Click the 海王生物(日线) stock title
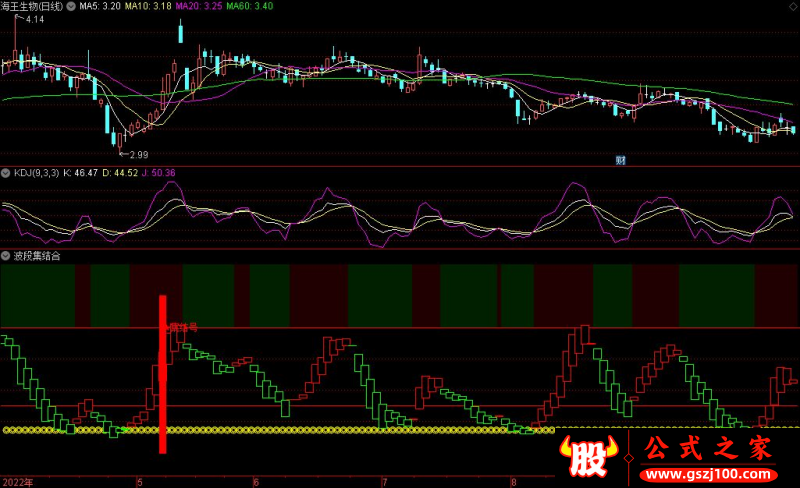Viewport: 800px width, 488px height. [32, 7]
